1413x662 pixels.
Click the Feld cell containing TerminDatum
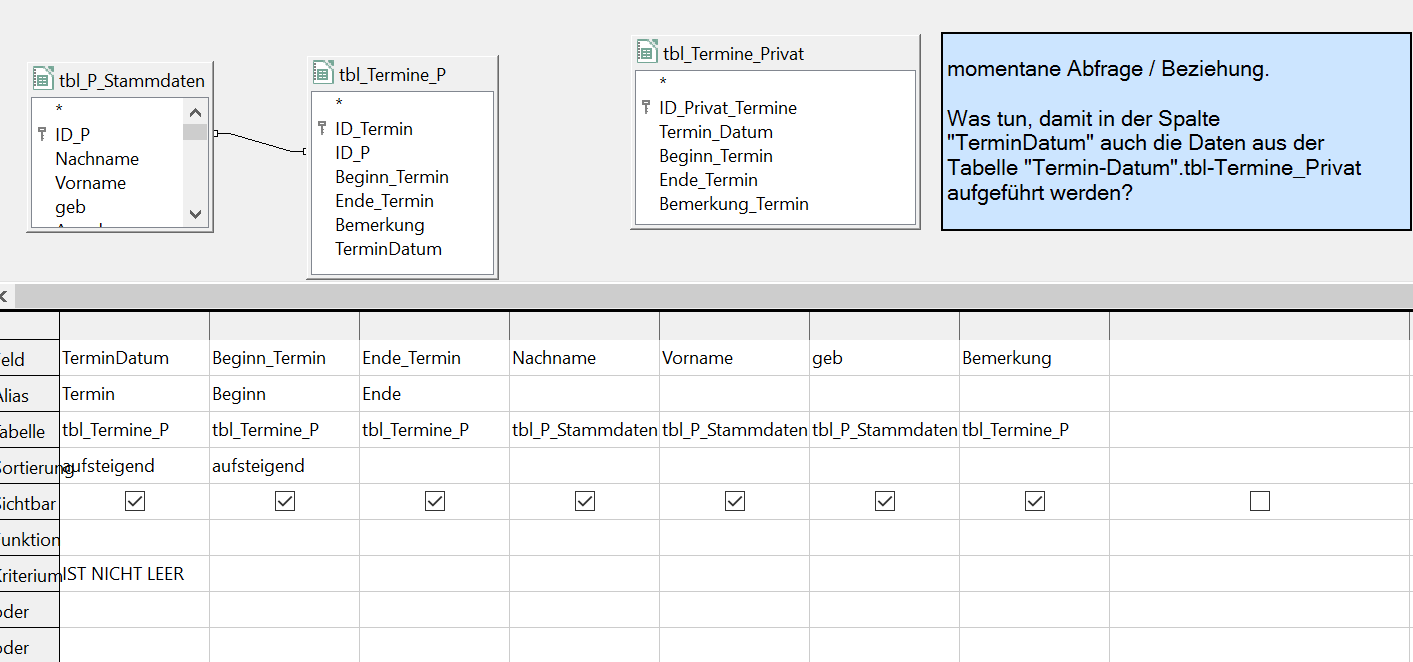(x=135, y=358)
